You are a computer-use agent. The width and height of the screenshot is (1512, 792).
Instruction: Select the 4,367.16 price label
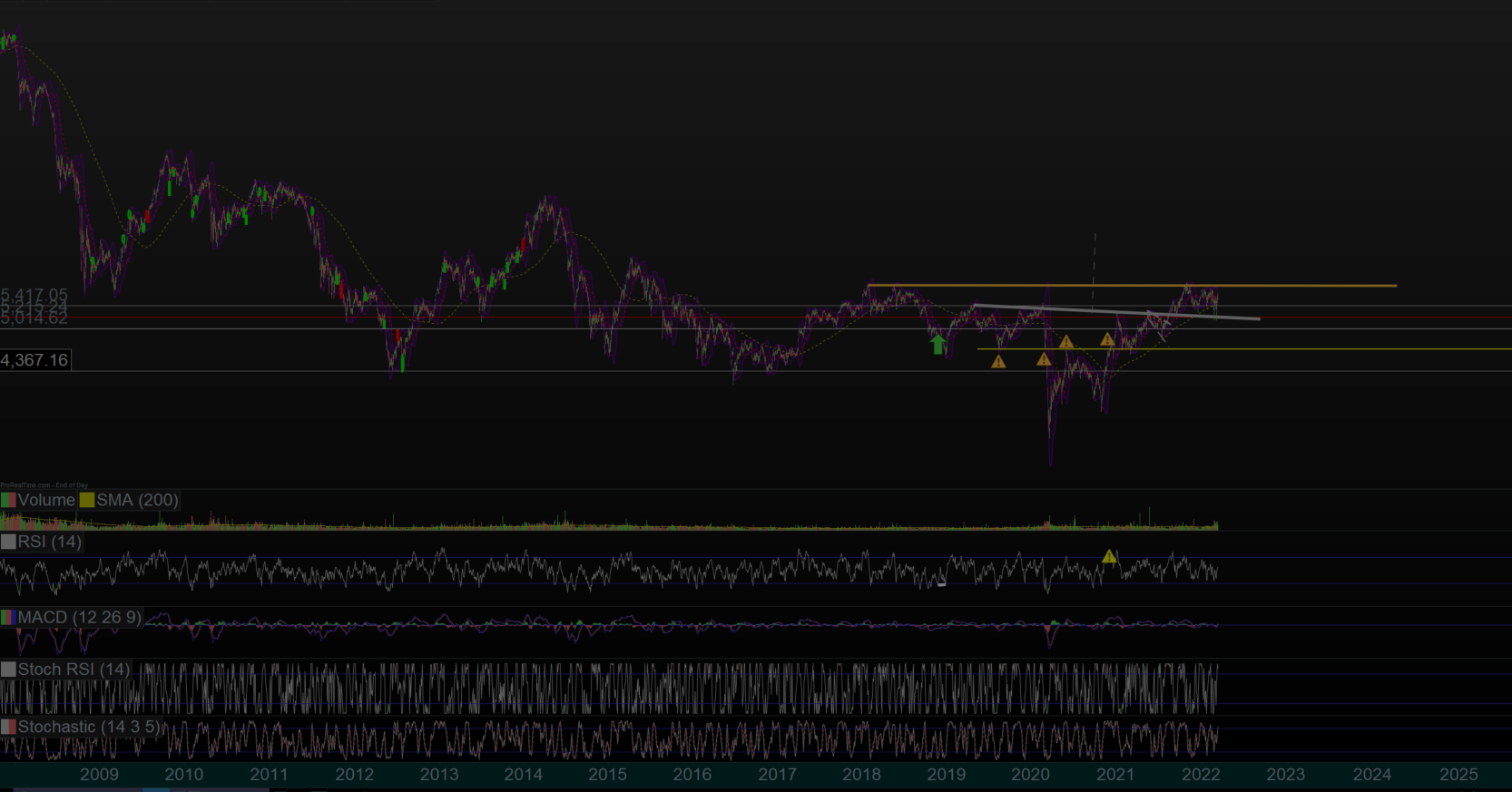point(34,360)
